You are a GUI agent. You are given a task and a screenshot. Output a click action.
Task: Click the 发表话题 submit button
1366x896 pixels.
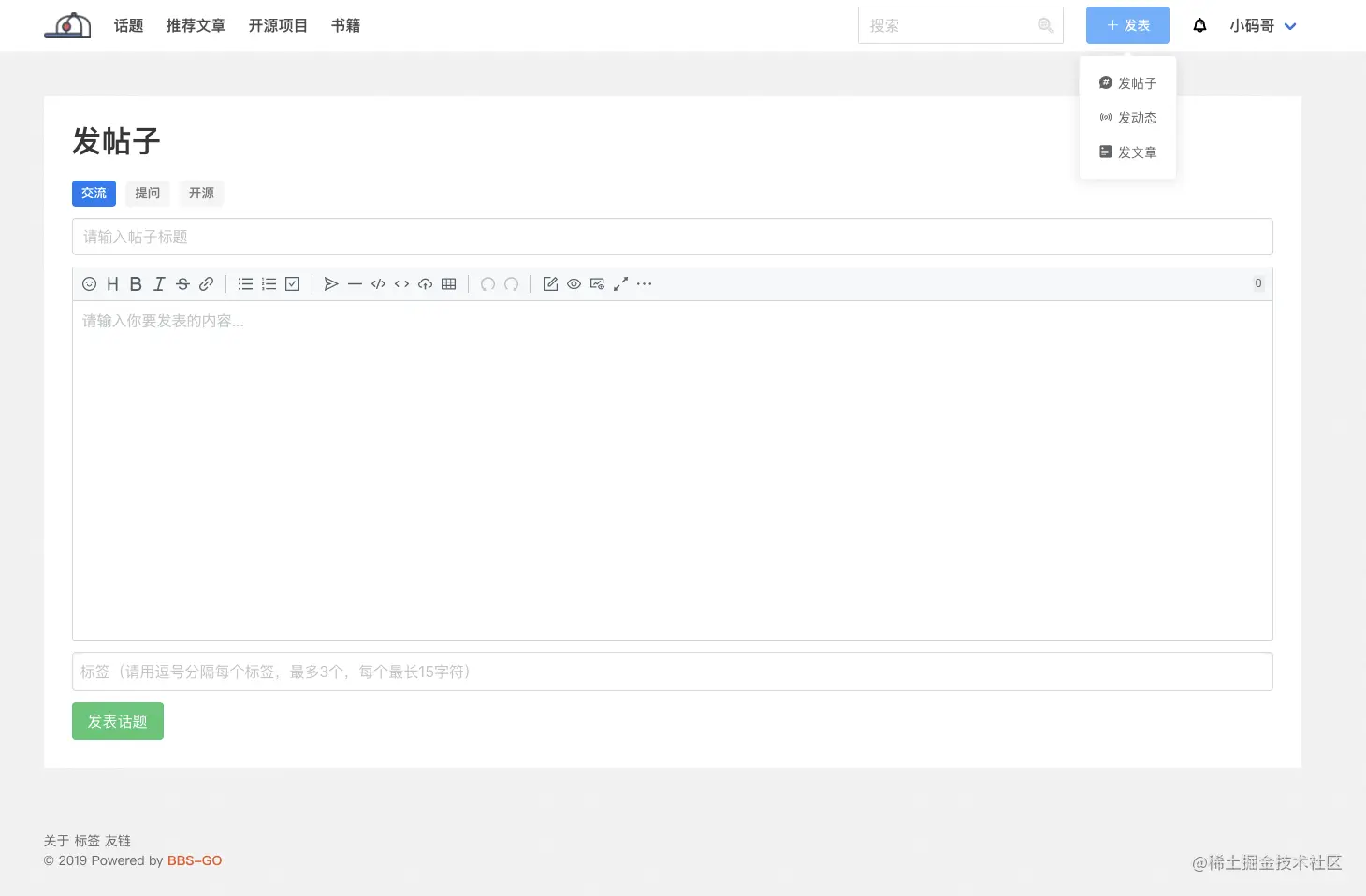coord(117,721)
